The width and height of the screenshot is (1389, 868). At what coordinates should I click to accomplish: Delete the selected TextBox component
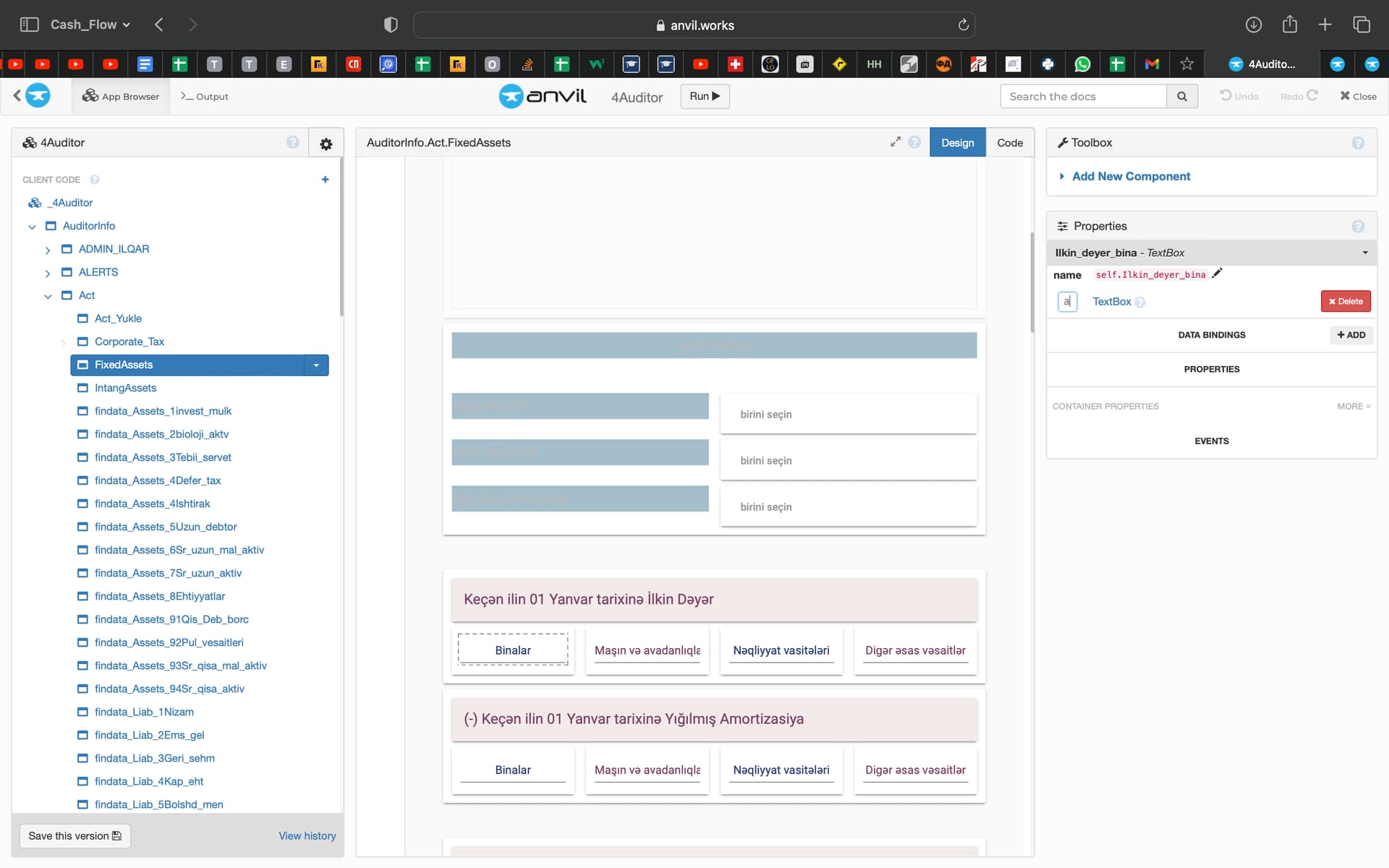(x=1345, y=302)
